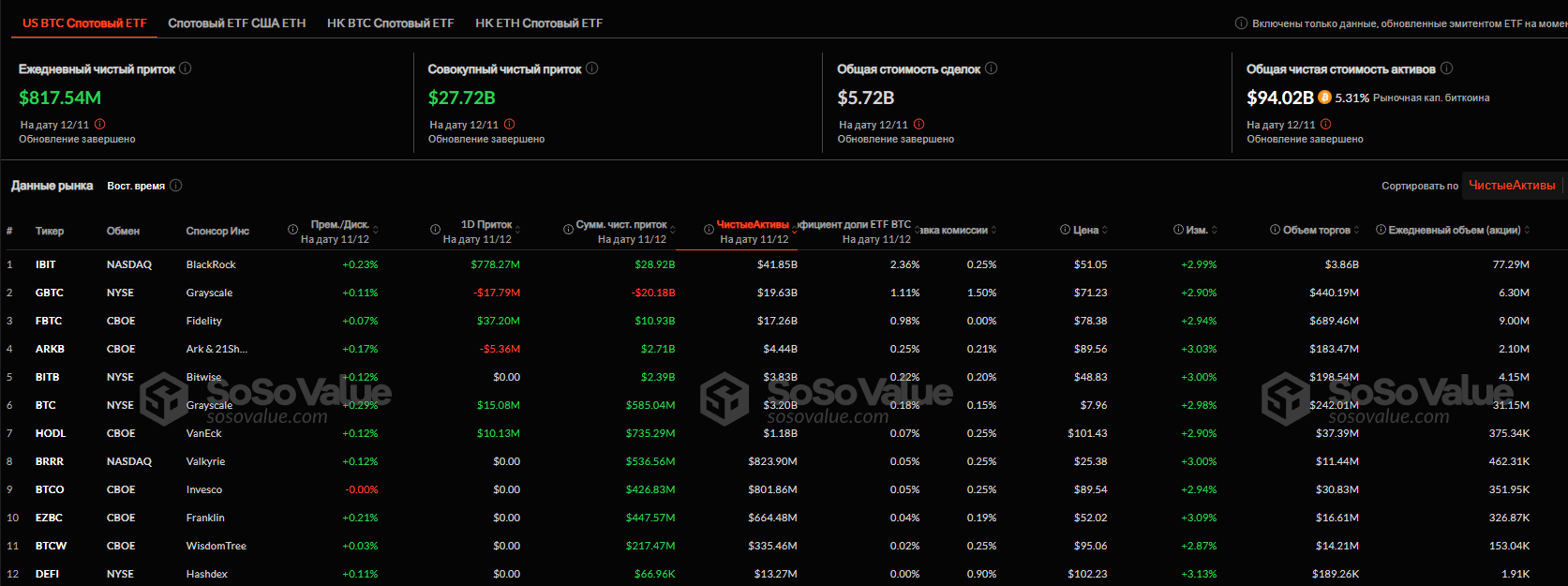The height and width of the screenshot is (586, 1568).
Task: Click info icon beside Общая стоимость сделок
Action: 991,68
